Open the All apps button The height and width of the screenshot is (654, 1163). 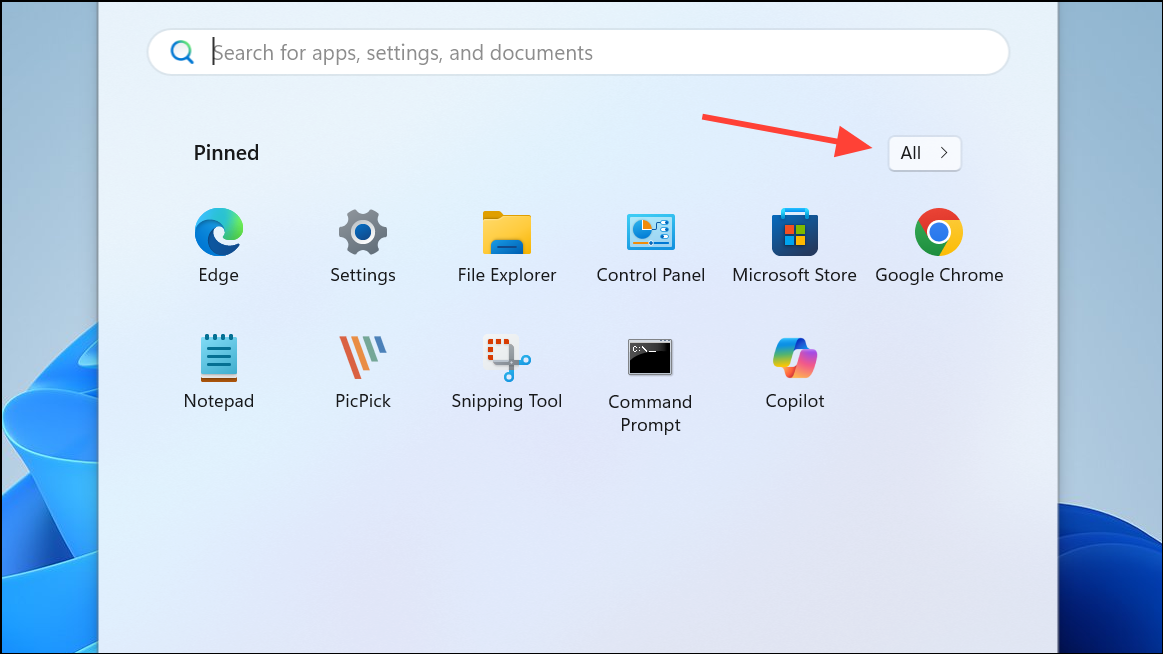click(924, 153)
